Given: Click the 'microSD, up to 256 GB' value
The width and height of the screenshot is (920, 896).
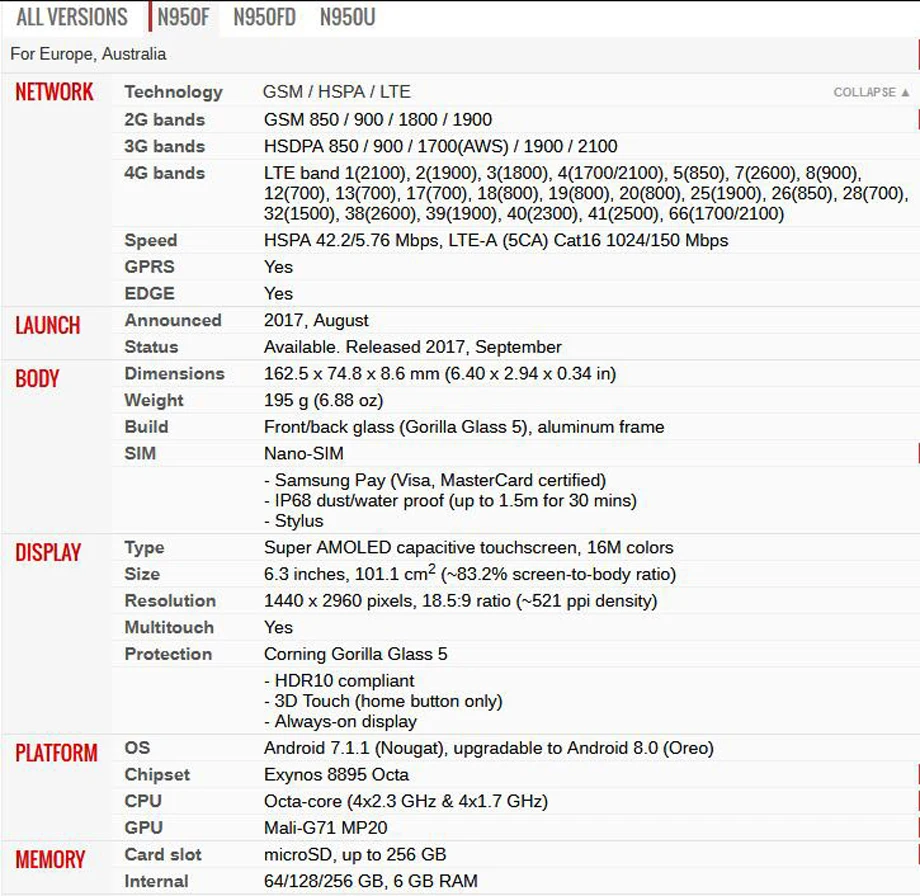Looking at the screenshot, I should coord(355,855).
